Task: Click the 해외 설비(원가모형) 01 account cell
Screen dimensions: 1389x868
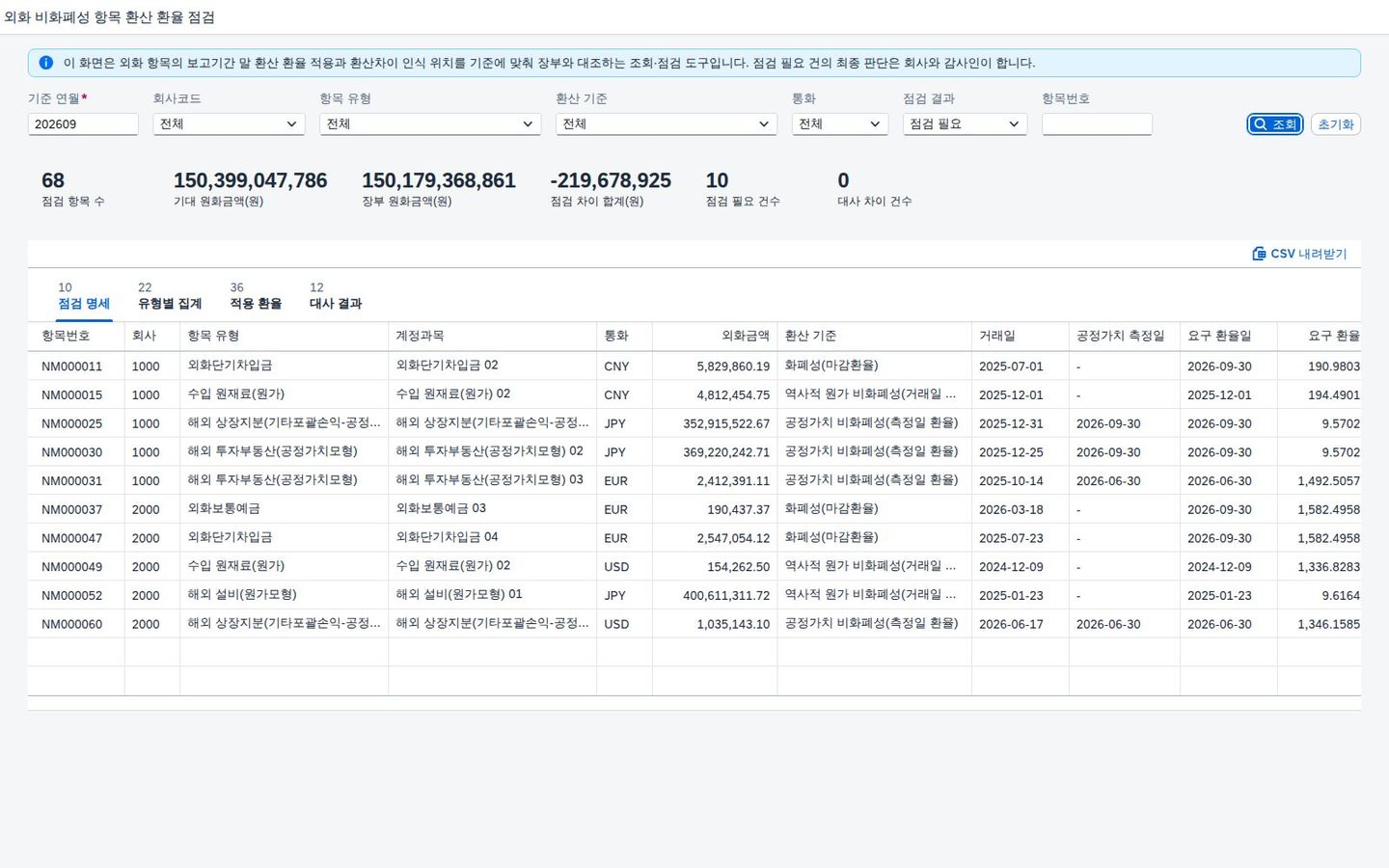Action: coord(459,594)
